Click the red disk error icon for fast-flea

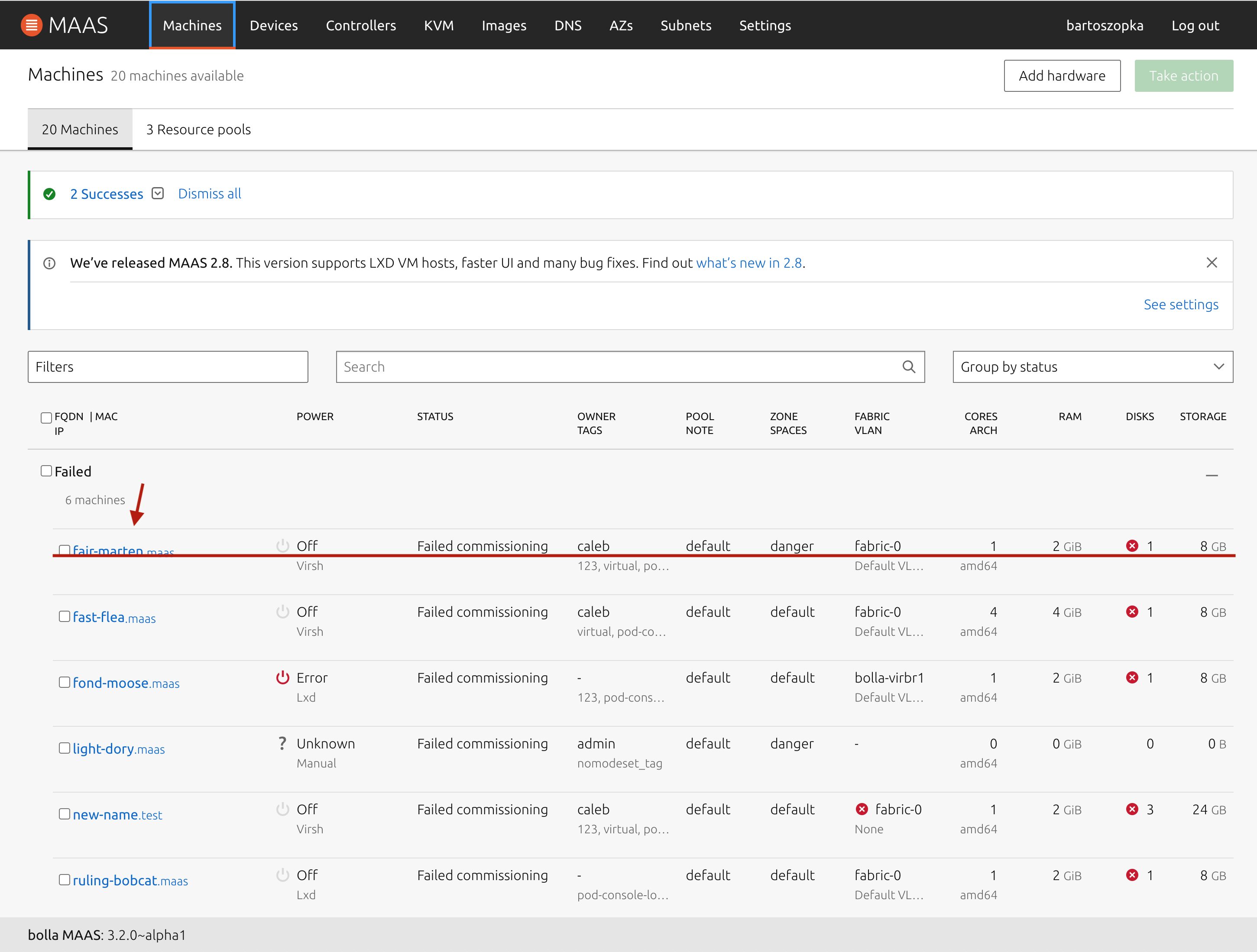[x=1132, y=612]
